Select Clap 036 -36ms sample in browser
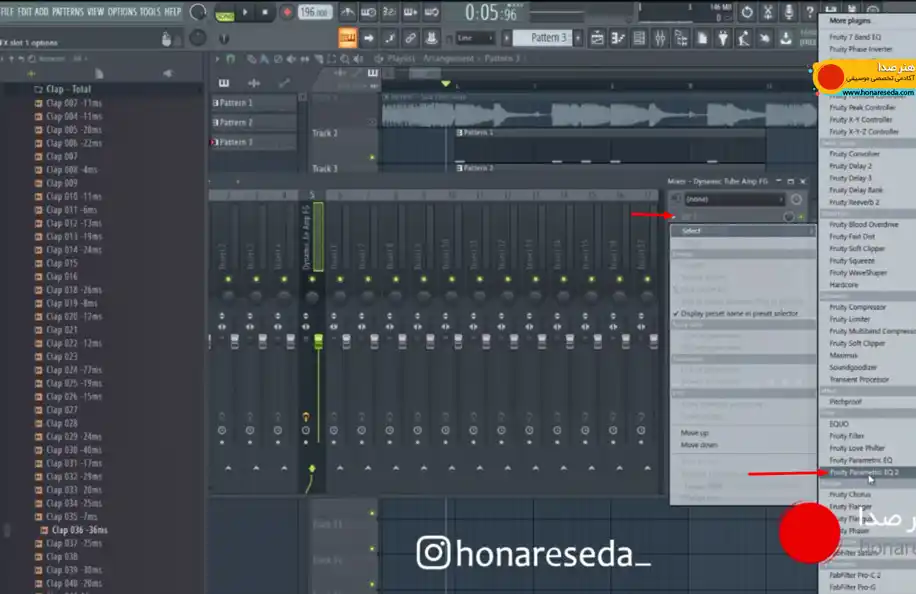916x594 pixels. click(79, 530)
